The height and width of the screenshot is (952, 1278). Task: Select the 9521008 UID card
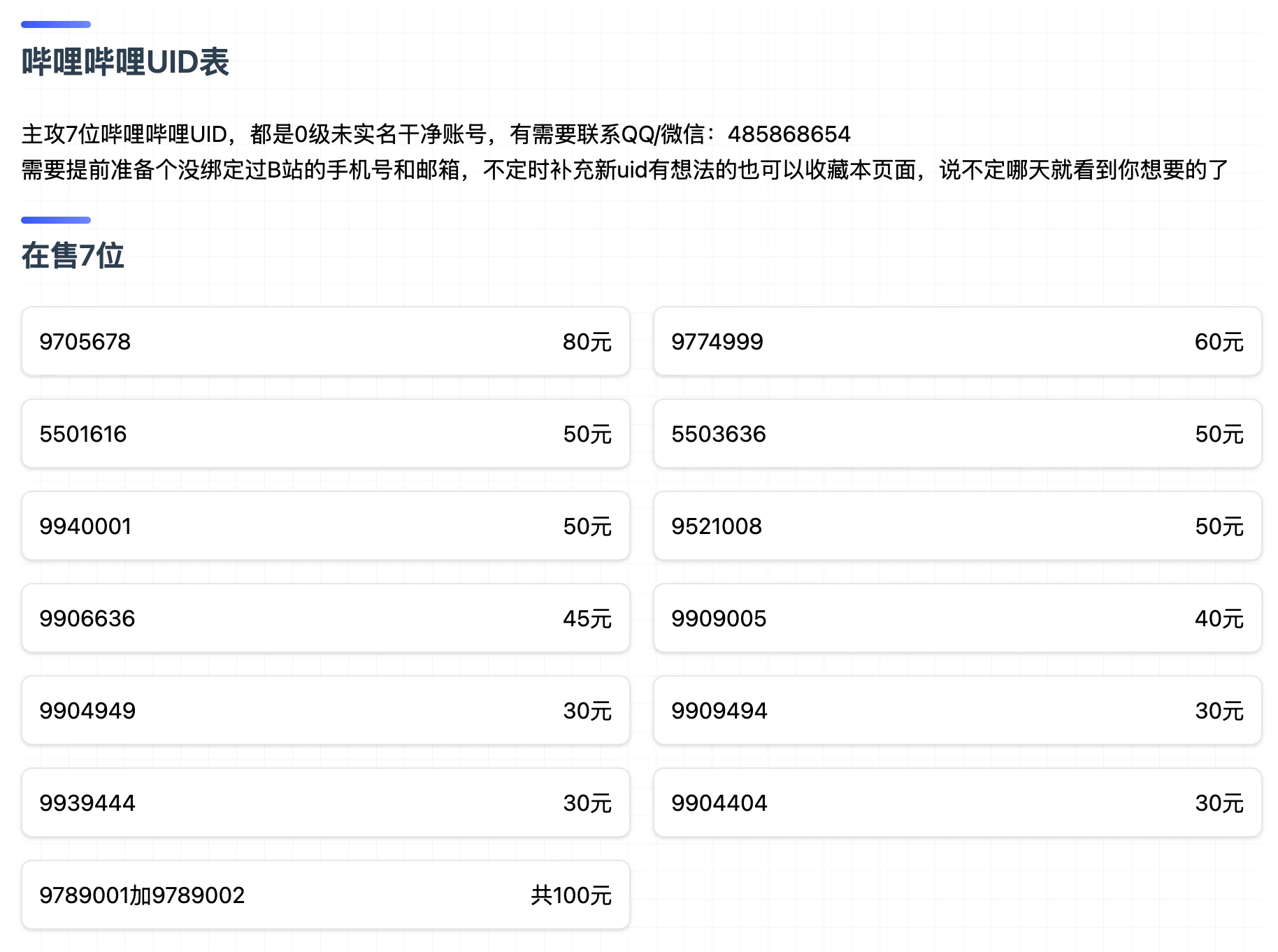(x=957, y=526)
